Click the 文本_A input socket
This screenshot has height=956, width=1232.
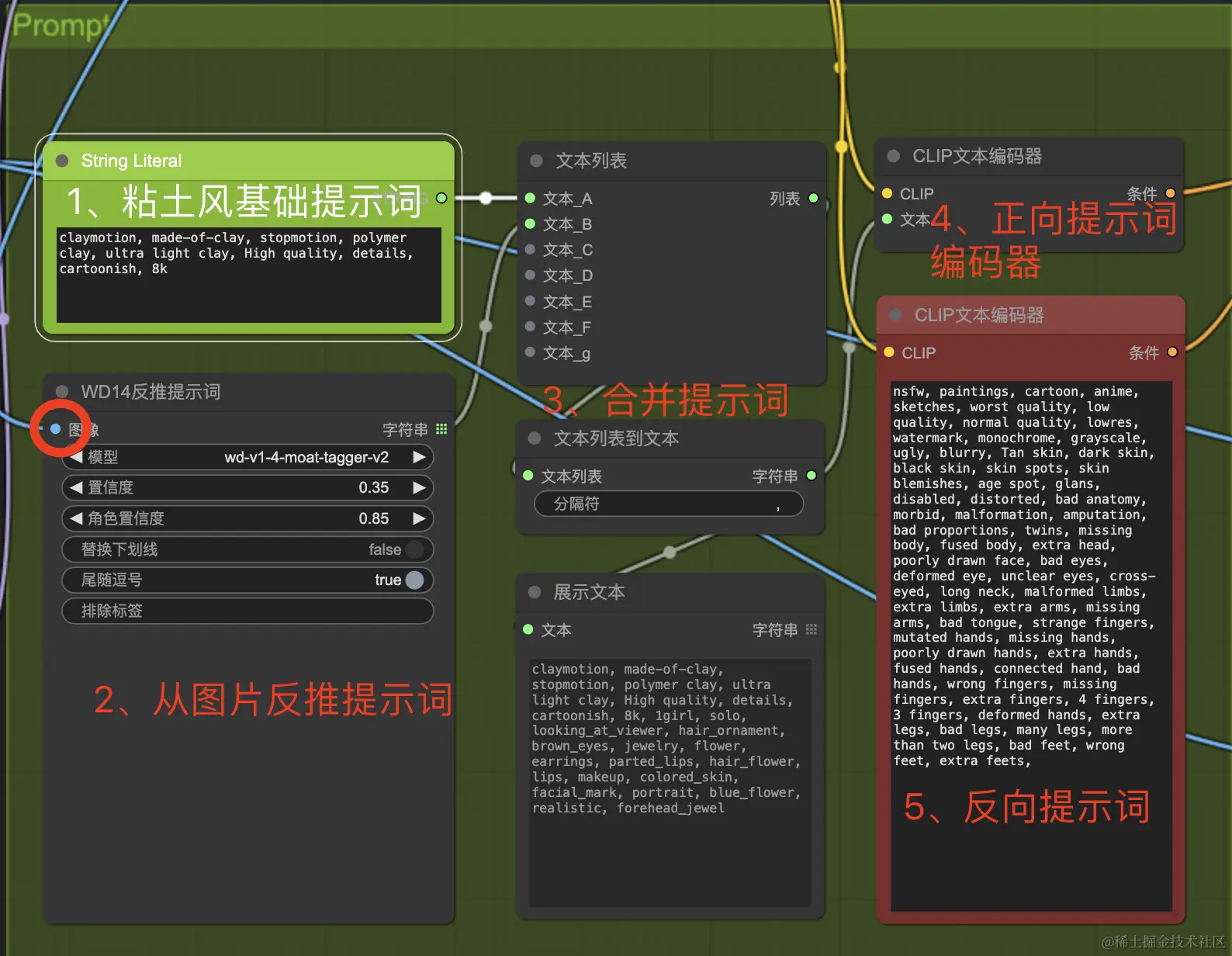[x=530, y=198]
